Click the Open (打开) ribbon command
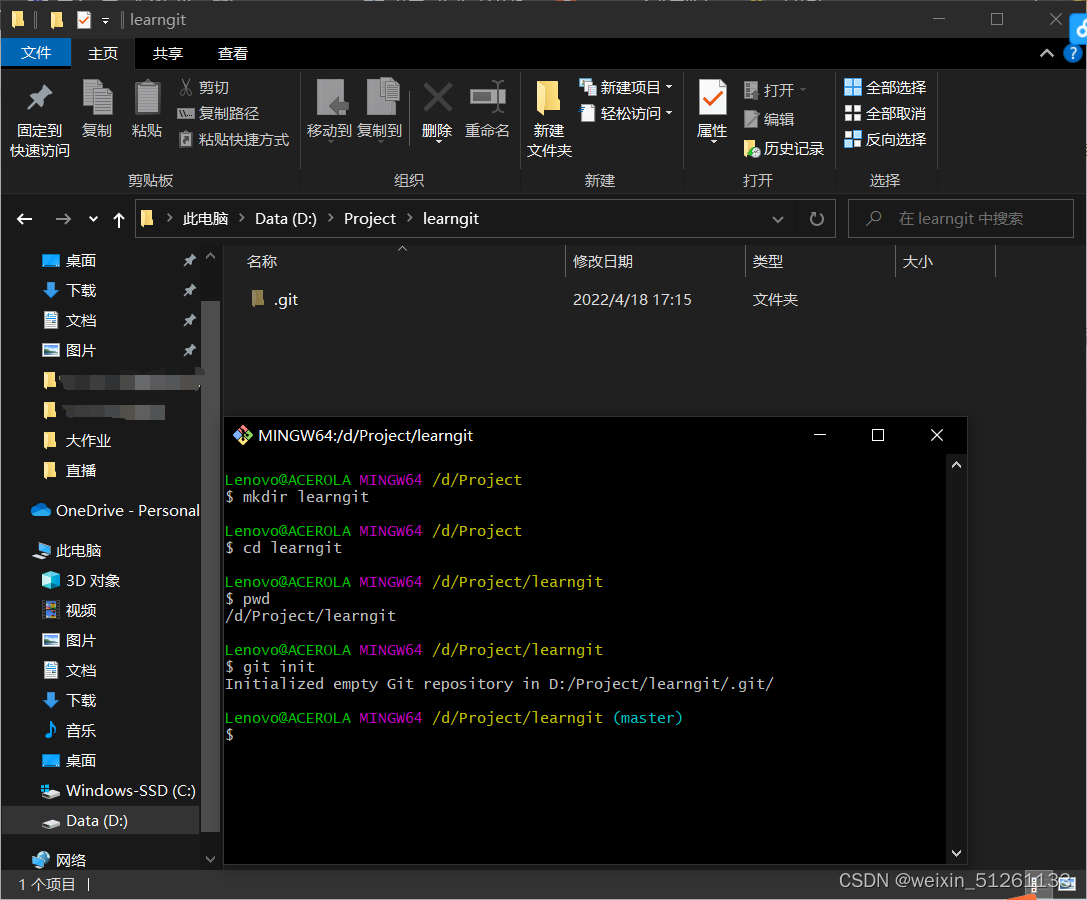Viewport: 1087px width, 900px height. (x=774, y=90)
